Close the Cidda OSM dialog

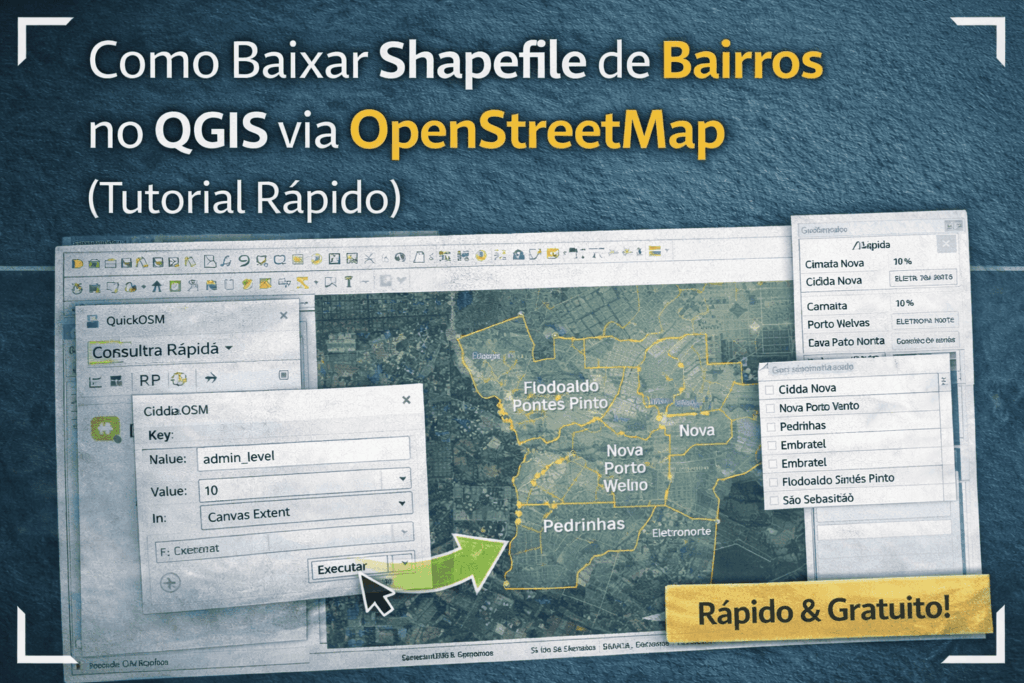coord(406,400)
